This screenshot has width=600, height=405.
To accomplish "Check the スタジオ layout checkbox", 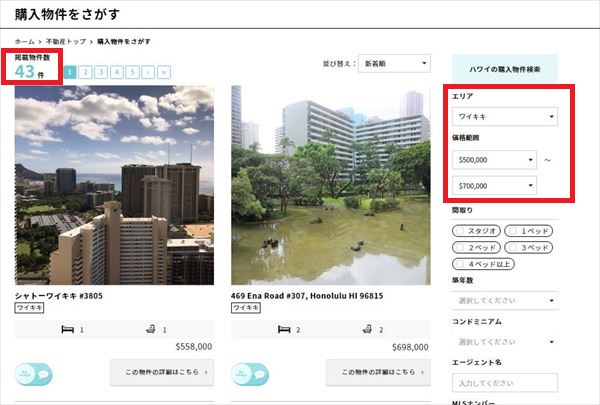I will click(460, 231).
